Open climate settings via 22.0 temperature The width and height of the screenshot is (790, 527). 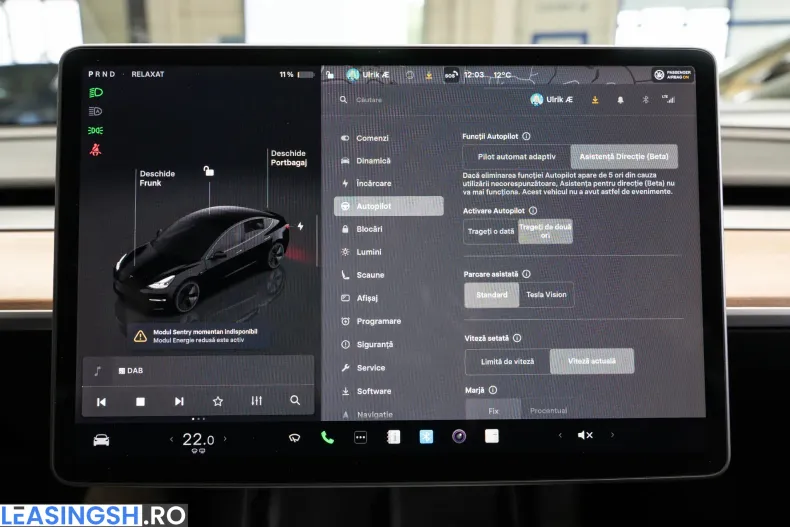pos(198,440)
